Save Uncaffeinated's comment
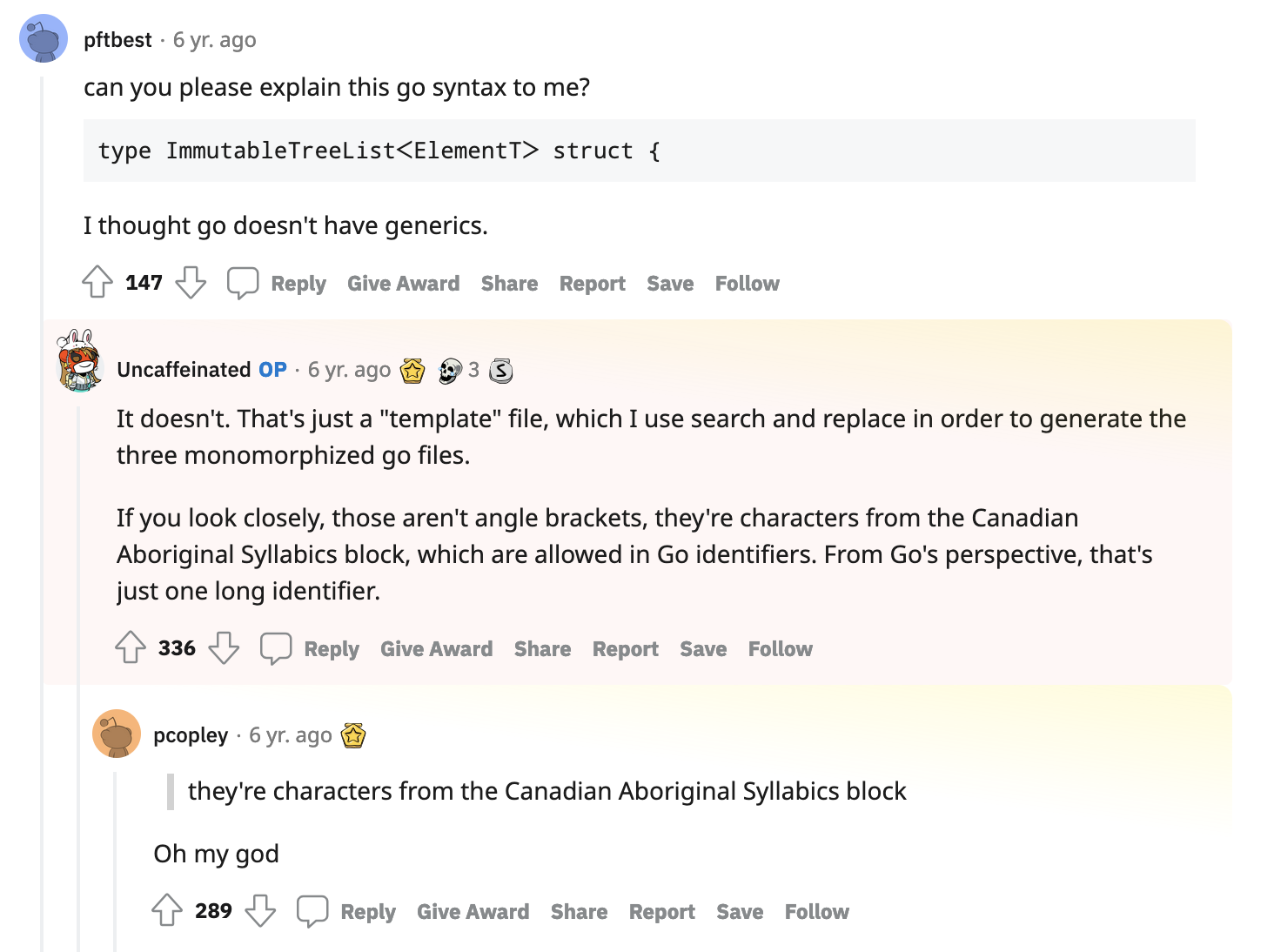This screenshot has width=1274, height=952. (x=702, y=649)
